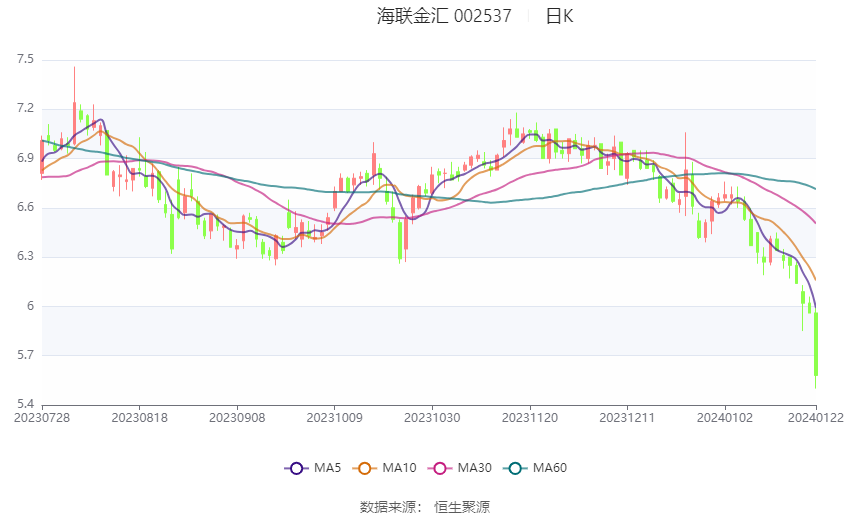Viewport: 850px width, 517px height.
Task: Select the 20240122 date axis label
Action: (x=816, y=418)
